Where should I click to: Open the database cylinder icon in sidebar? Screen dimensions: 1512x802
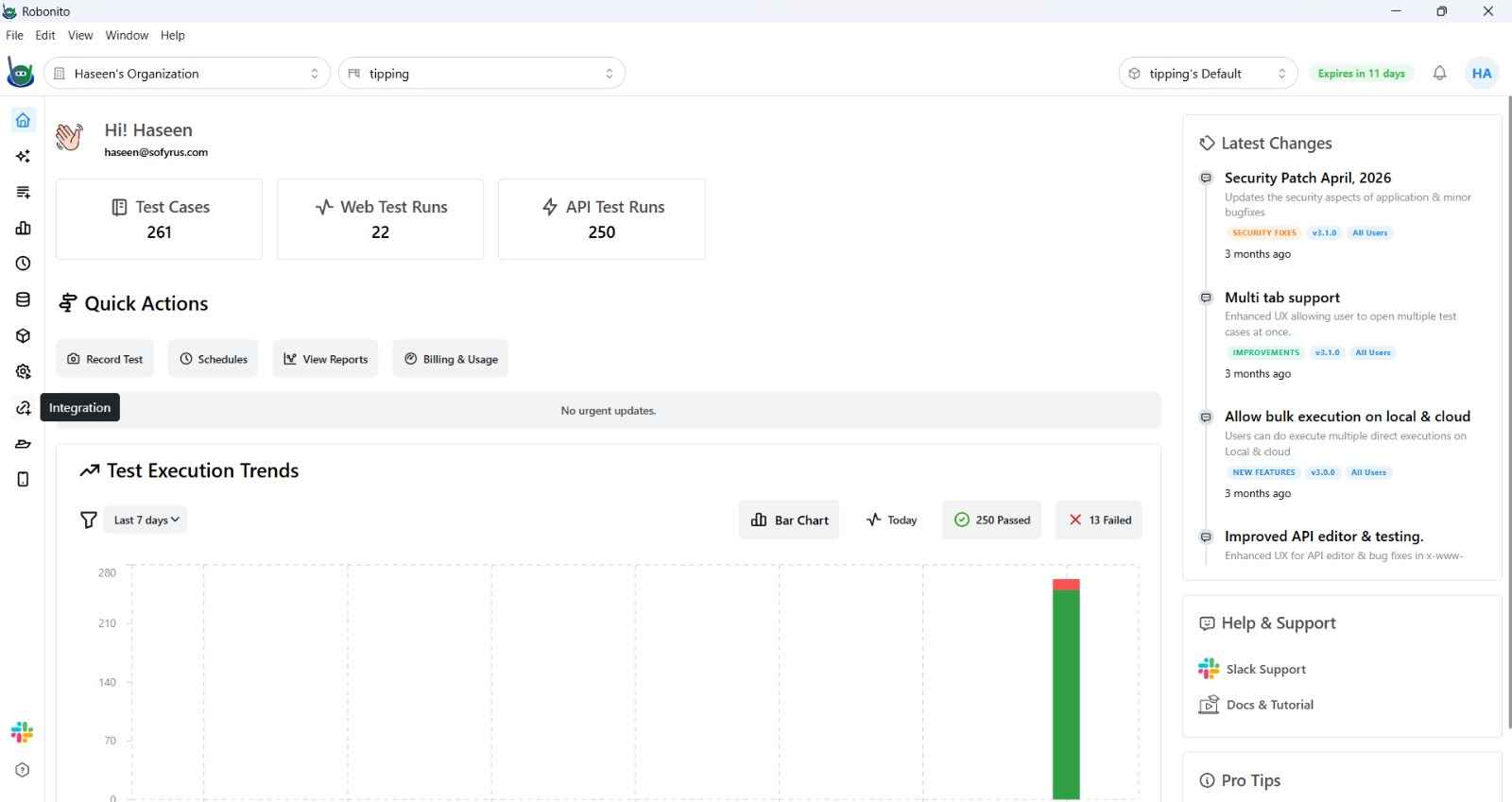pyautogui.click(x=23, y=299)
